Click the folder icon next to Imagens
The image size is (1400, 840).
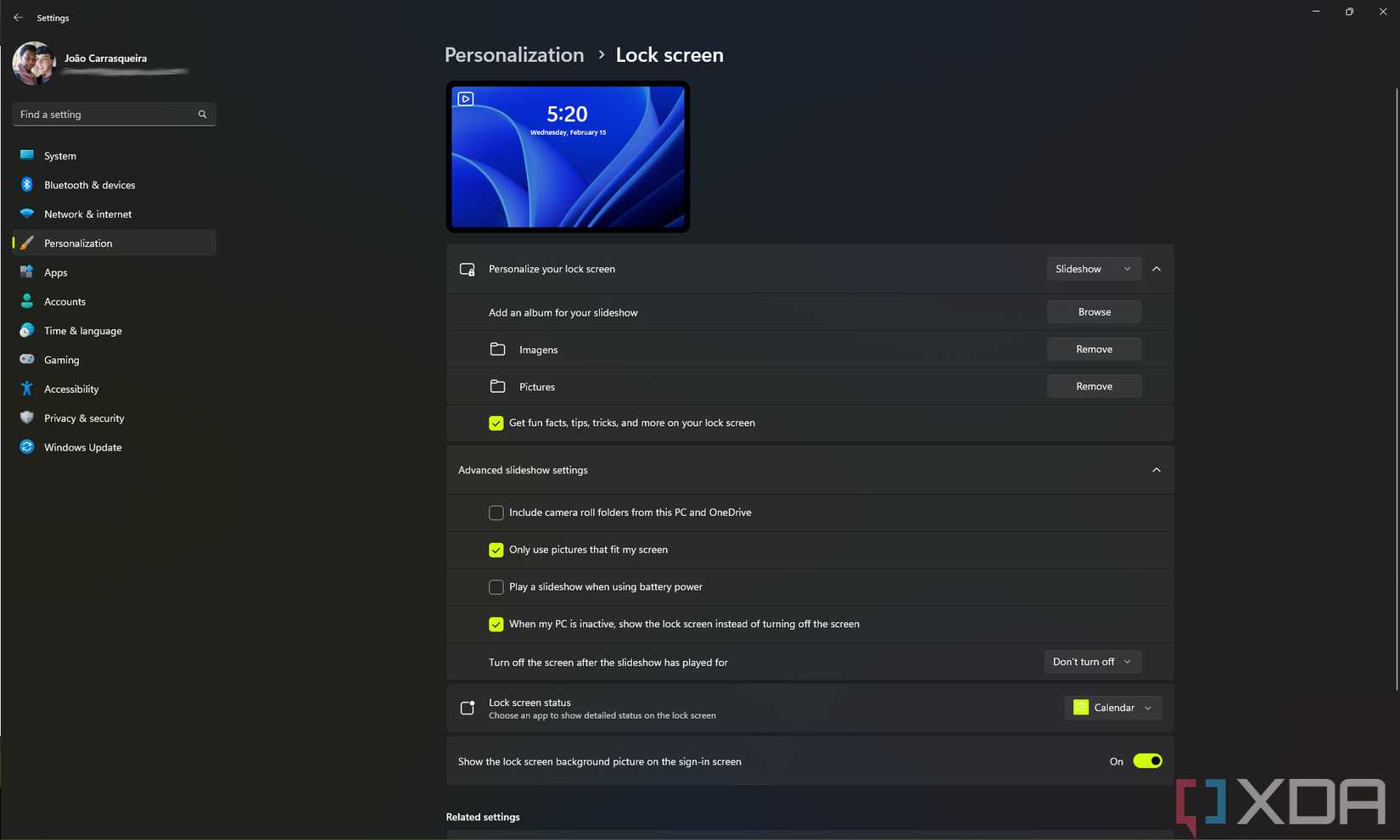[x=498, y=349]
